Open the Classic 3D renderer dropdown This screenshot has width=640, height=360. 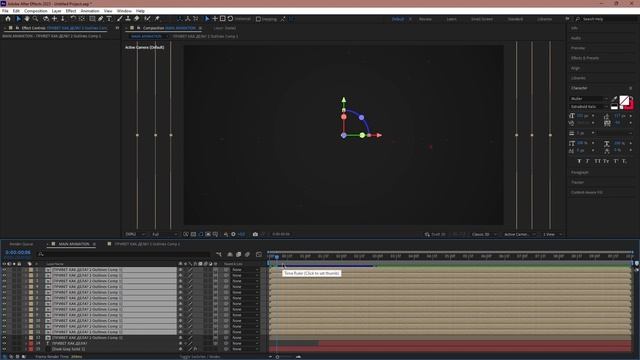484,234
